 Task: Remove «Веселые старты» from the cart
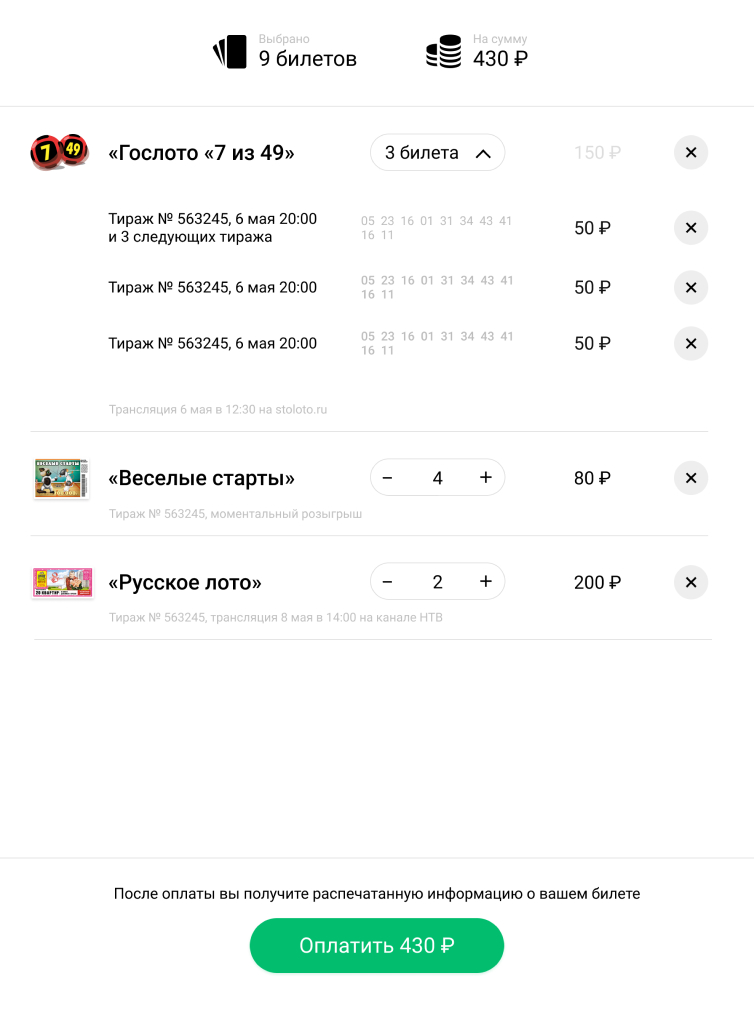(690, 478)
